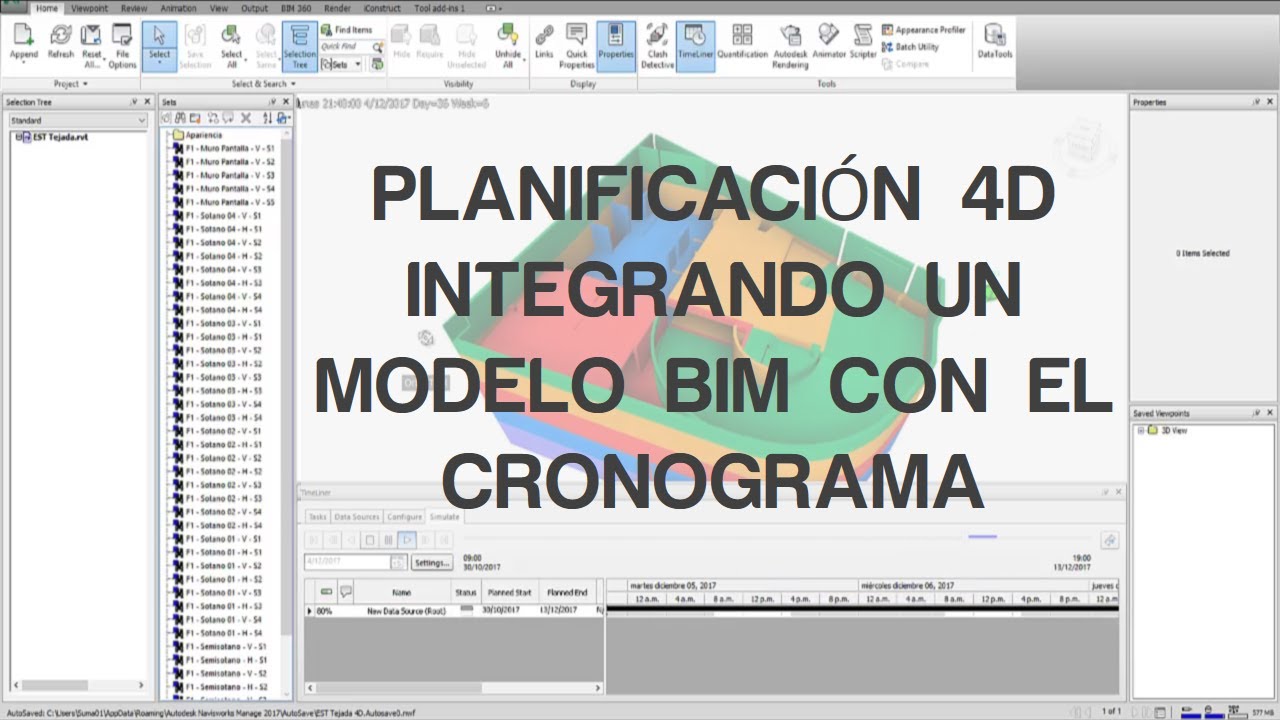Open the Batch Utility
This screenshot has width=1280, height=720.
[x=910, y=47]
